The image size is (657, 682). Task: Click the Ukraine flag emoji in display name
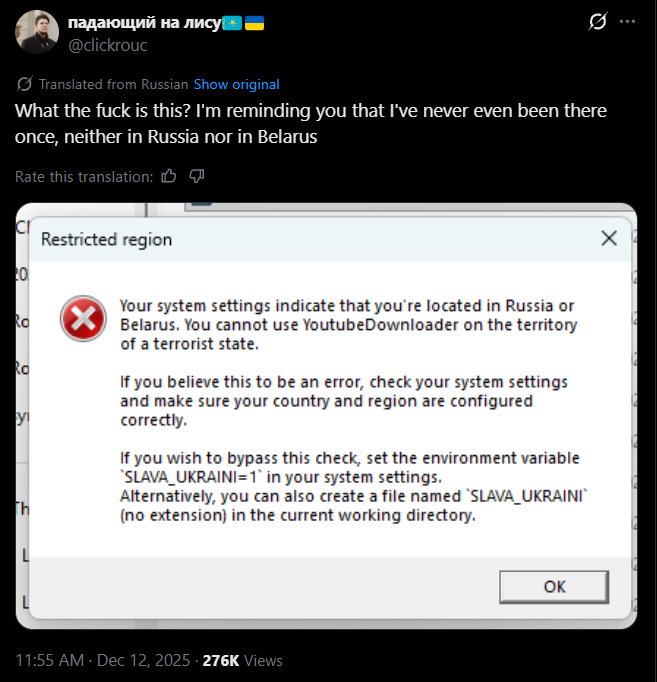point(254,23)
